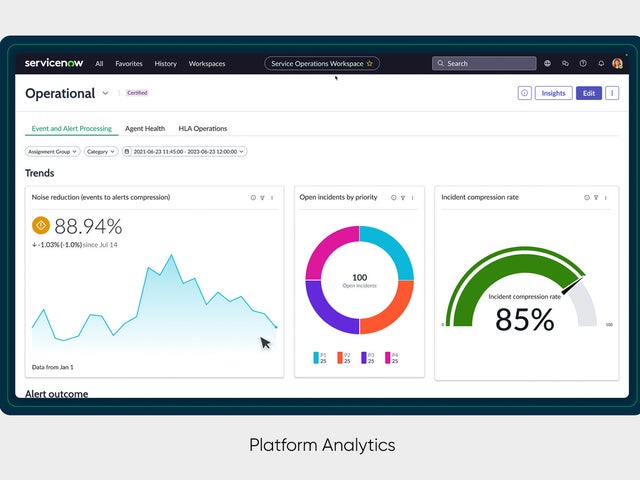Switch to Agent Health tab
Screen dimensions: 640x480
point(145,128)
